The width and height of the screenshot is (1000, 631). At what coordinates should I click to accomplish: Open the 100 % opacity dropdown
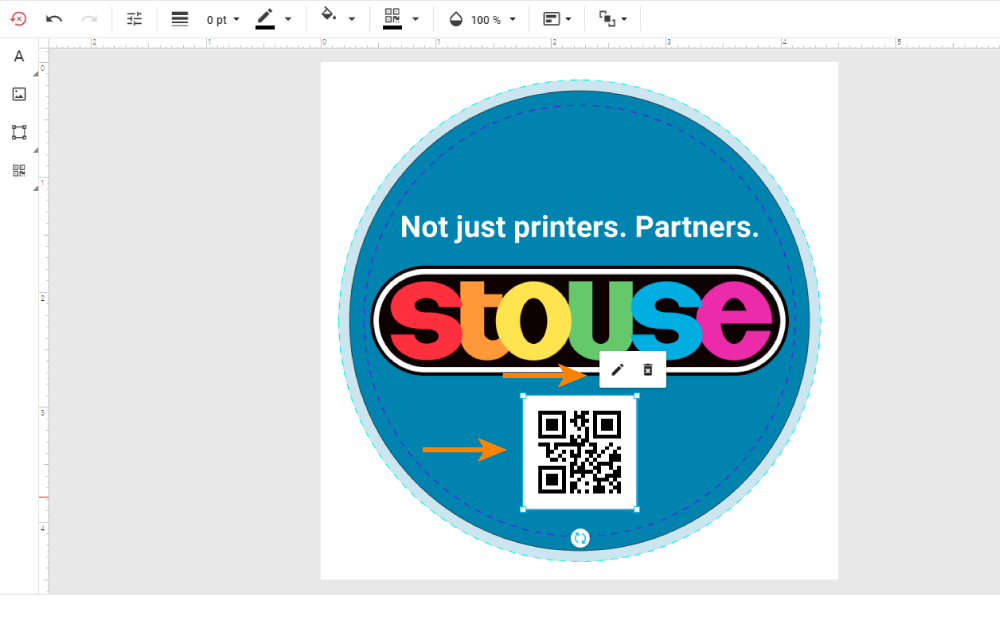(493, 20)
